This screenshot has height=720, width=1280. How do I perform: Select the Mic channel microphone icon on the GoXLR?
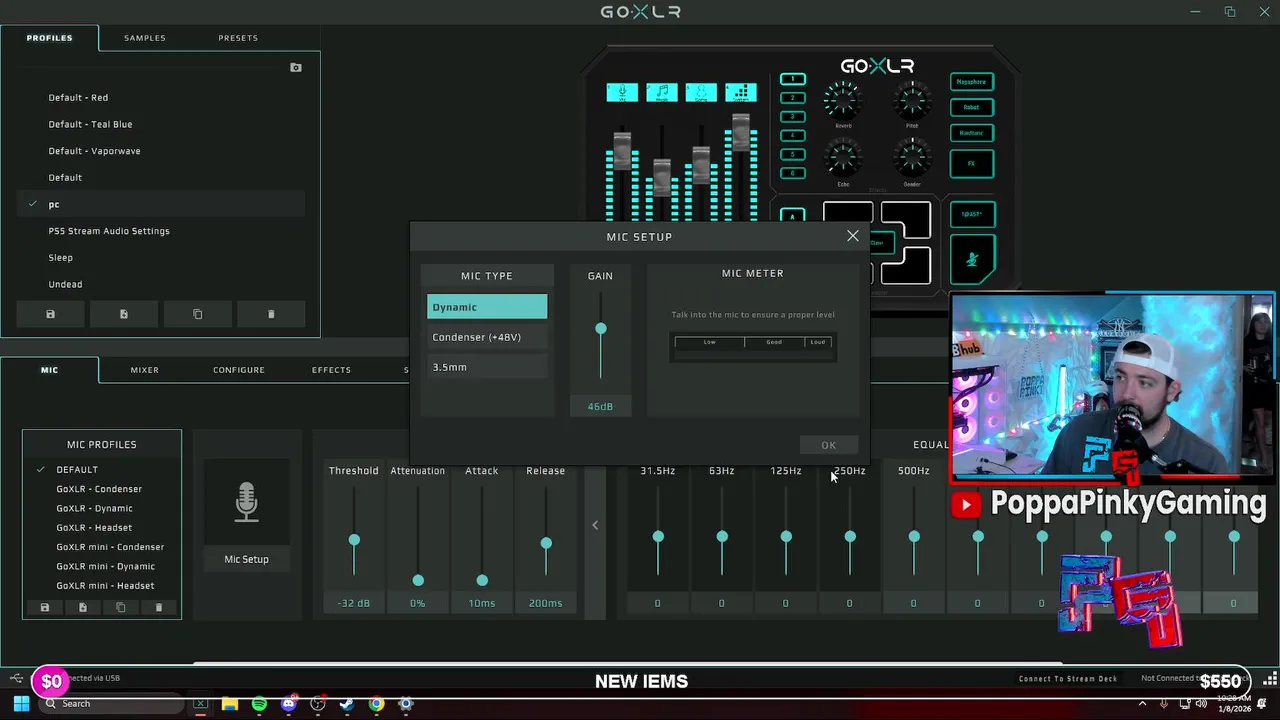click(x=622, y=92)
